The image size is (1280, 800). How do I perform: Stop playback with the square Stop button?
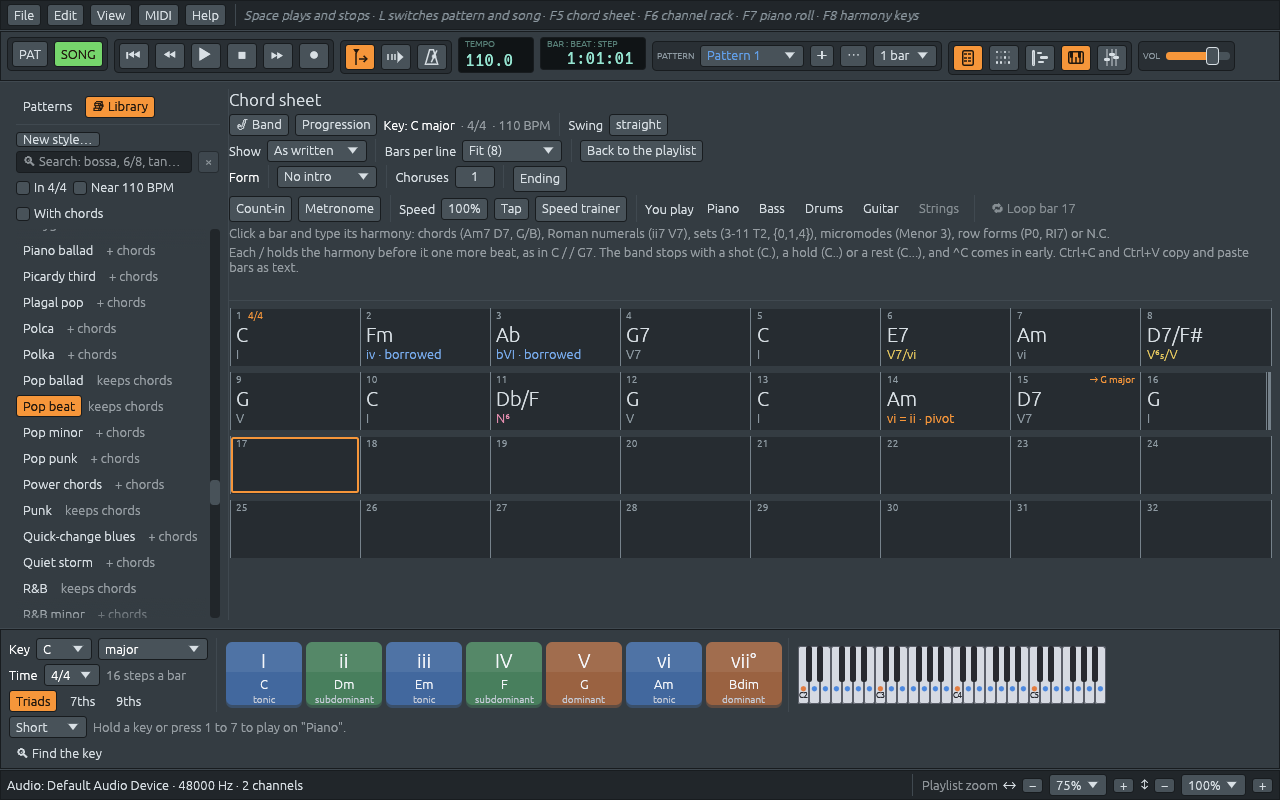click(x=241, y=55)
